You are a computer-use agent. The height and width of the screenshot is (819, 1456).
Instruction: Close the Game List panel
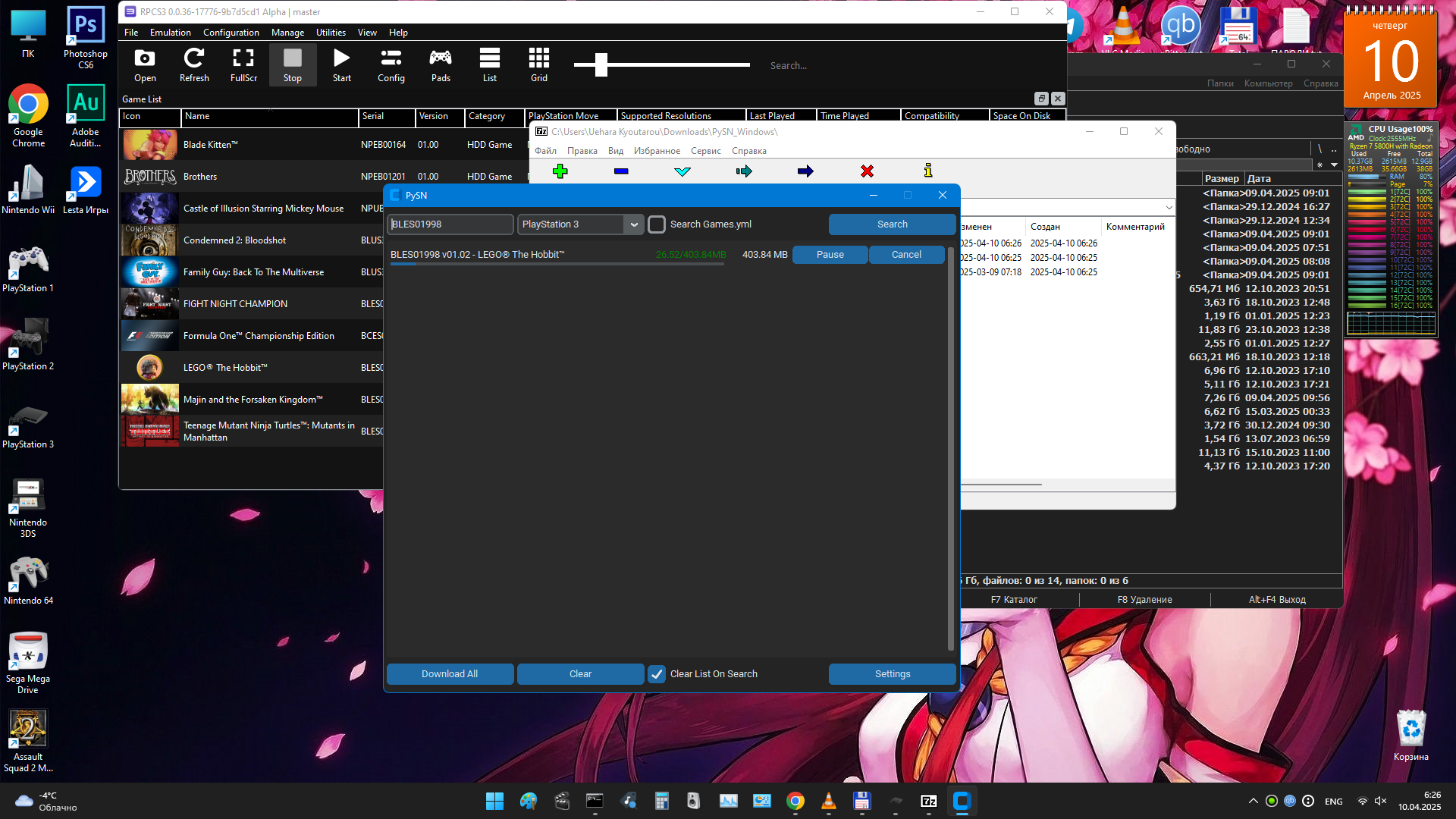click(x=1058, y=99)
